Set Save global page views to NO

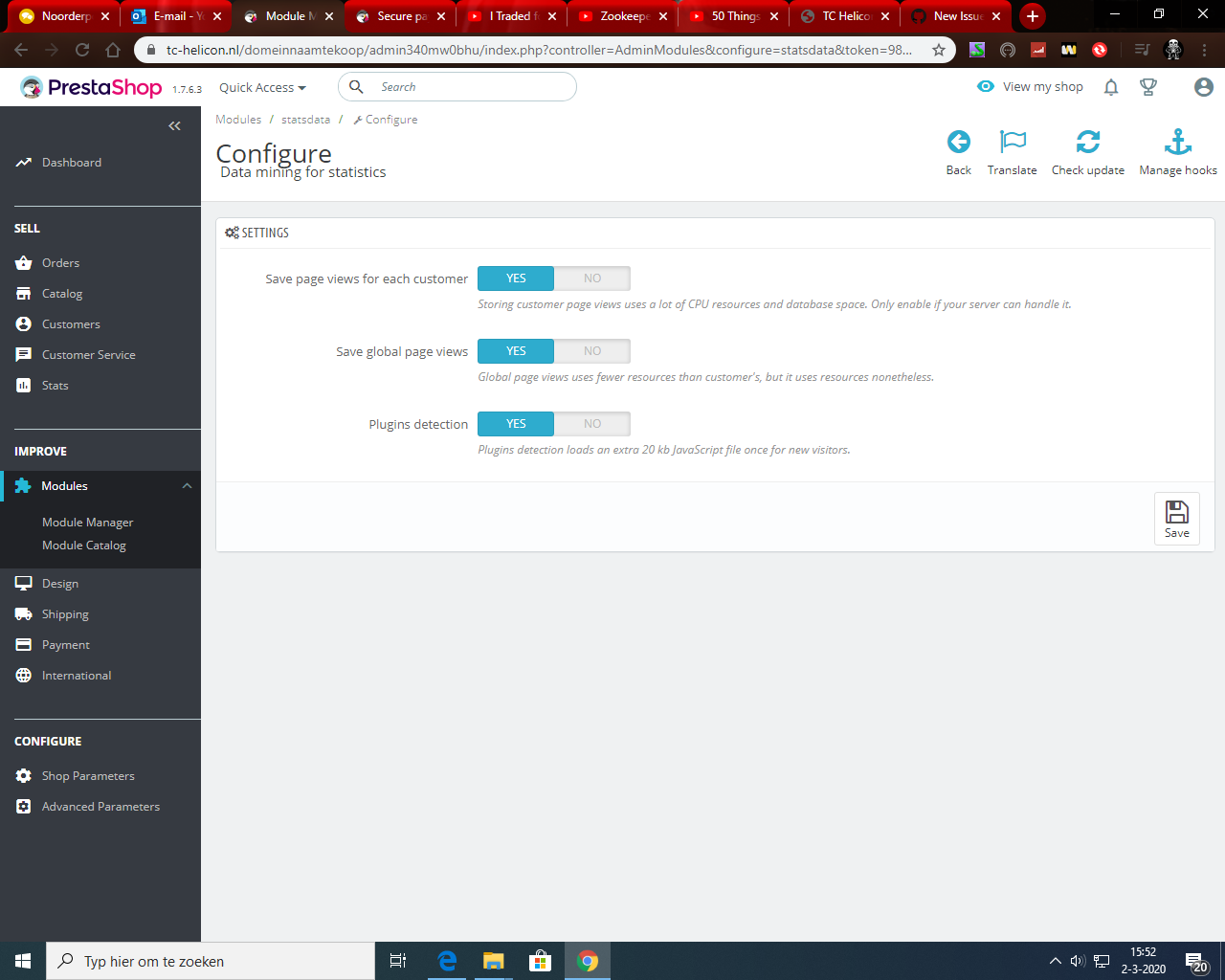(x=591, y=350)
